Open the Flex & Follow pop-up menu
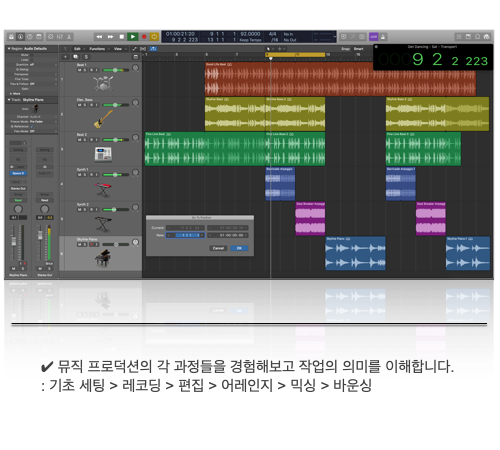Viewport: 500px width, 450px height. click(43, 84)
